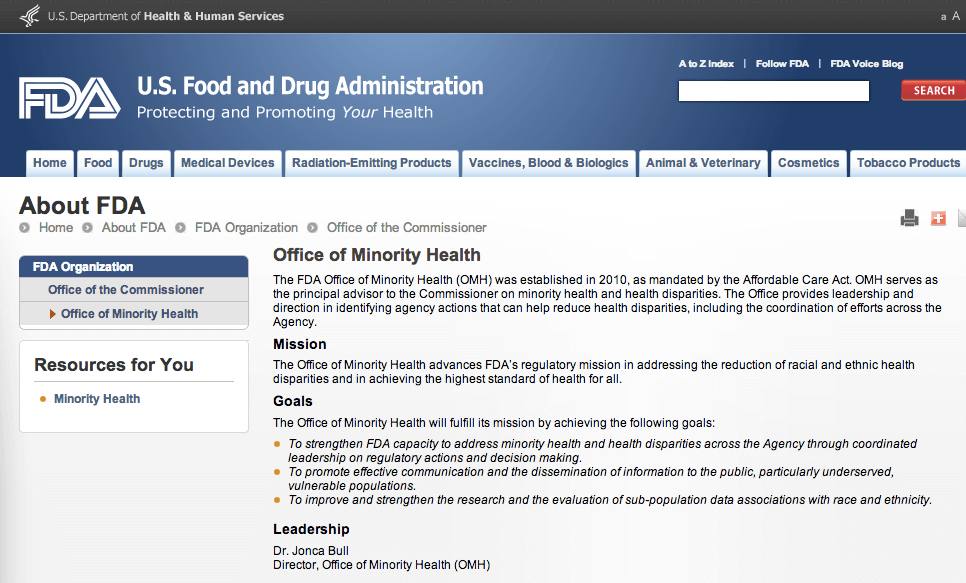Click the 'Mission' heading
Screen dimensions: 966x583
299,344
